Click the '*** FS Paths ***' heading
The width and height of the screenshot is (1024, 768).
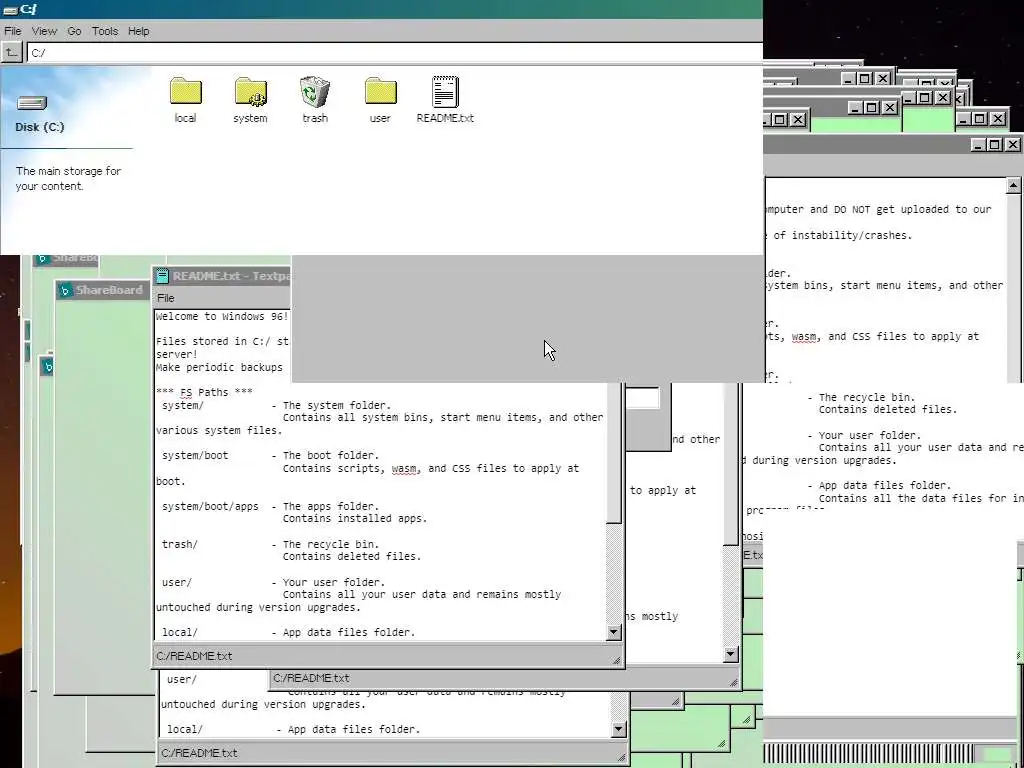click(x=204, y=392)
